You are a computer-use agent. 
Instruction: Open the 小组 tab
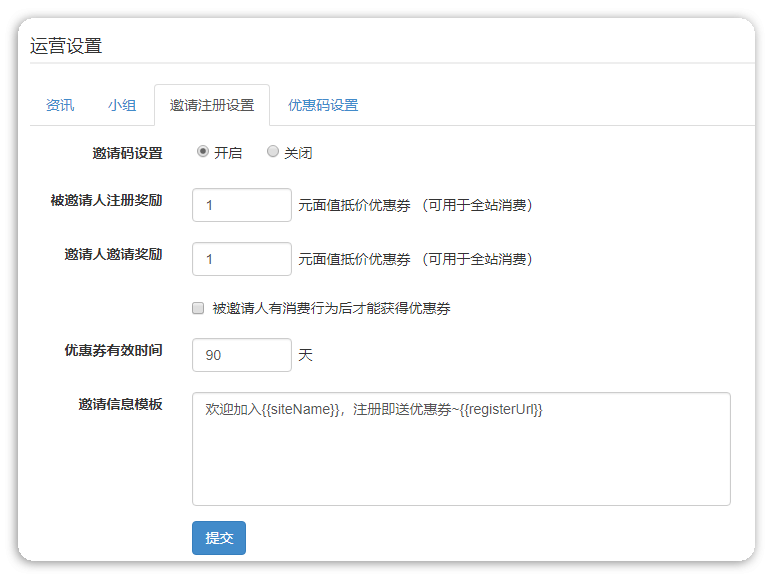click(x=122, y=105)
